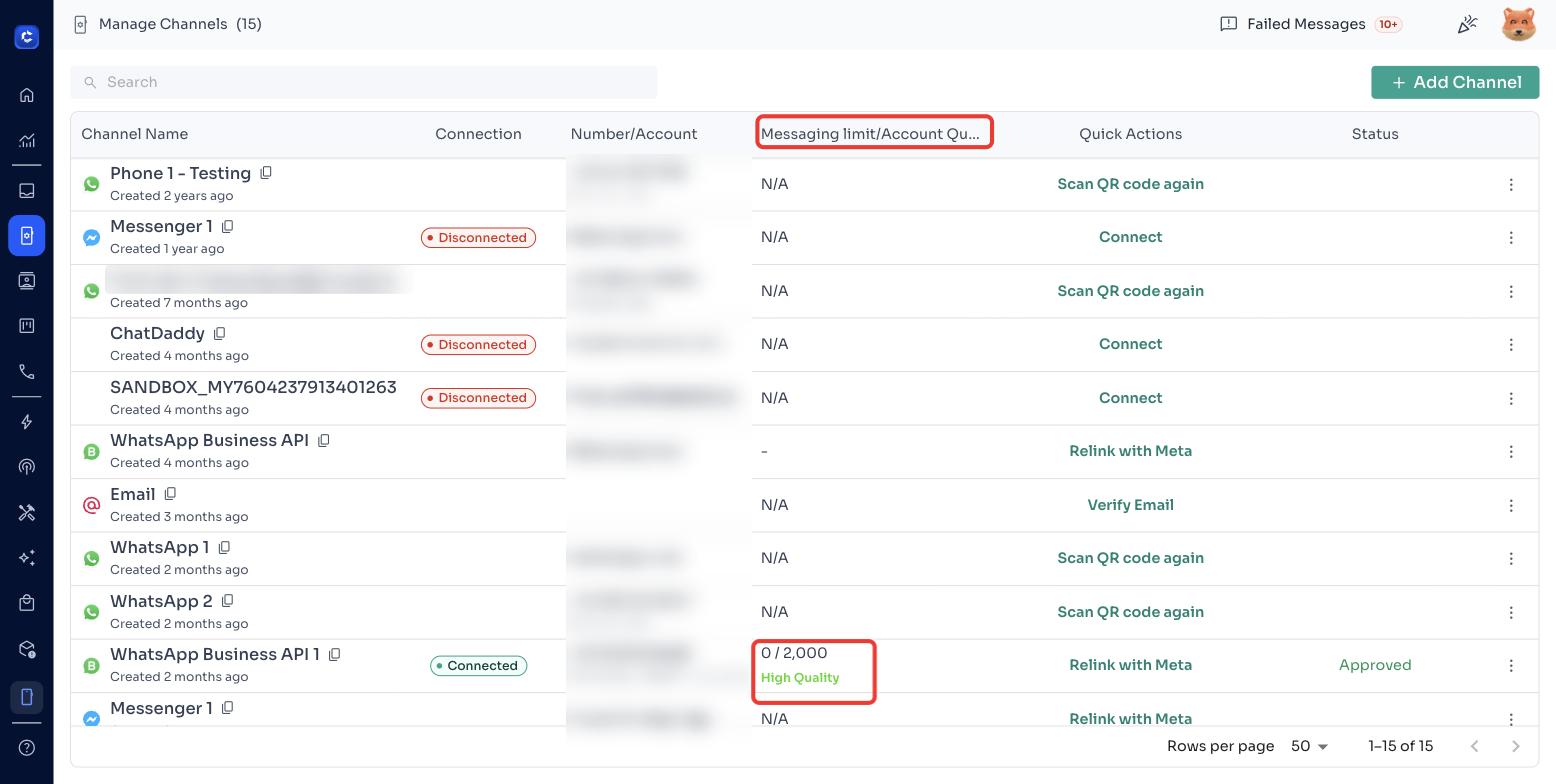1556x784 pixels.
Task: Click the Status column header
Action: 1375,134
